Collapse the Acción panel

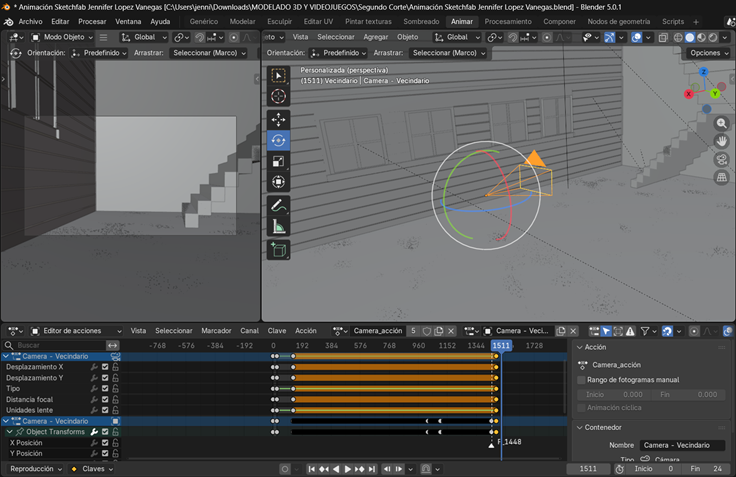[580, 347]
